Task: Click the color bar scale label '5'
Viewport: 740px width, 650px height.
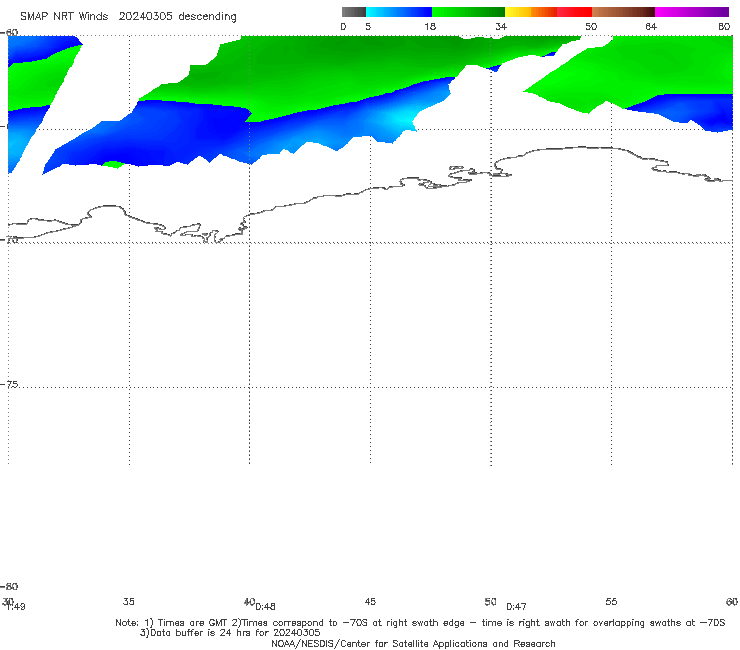Action: coord(368,27)
